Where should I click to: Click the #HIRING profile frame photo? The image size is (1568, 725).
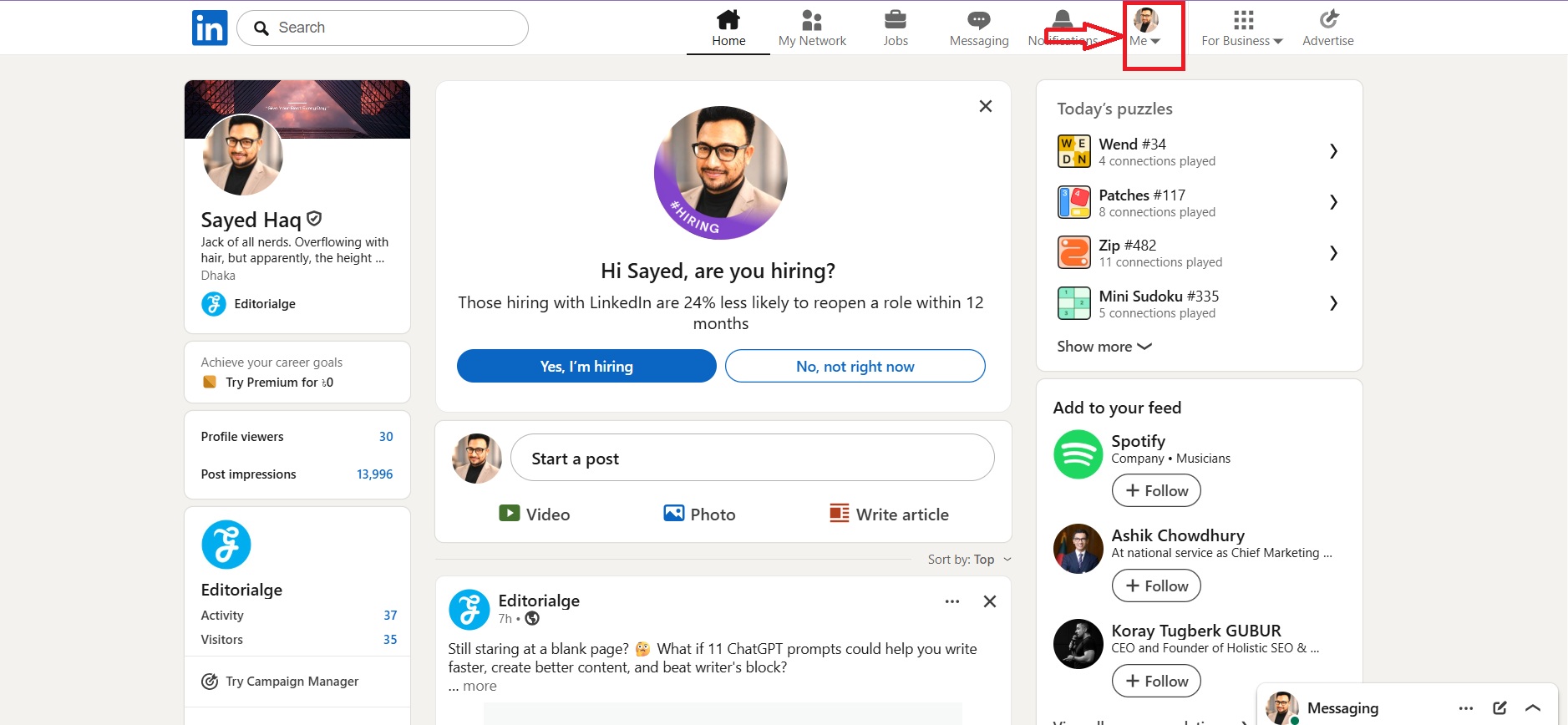(721, 173)
